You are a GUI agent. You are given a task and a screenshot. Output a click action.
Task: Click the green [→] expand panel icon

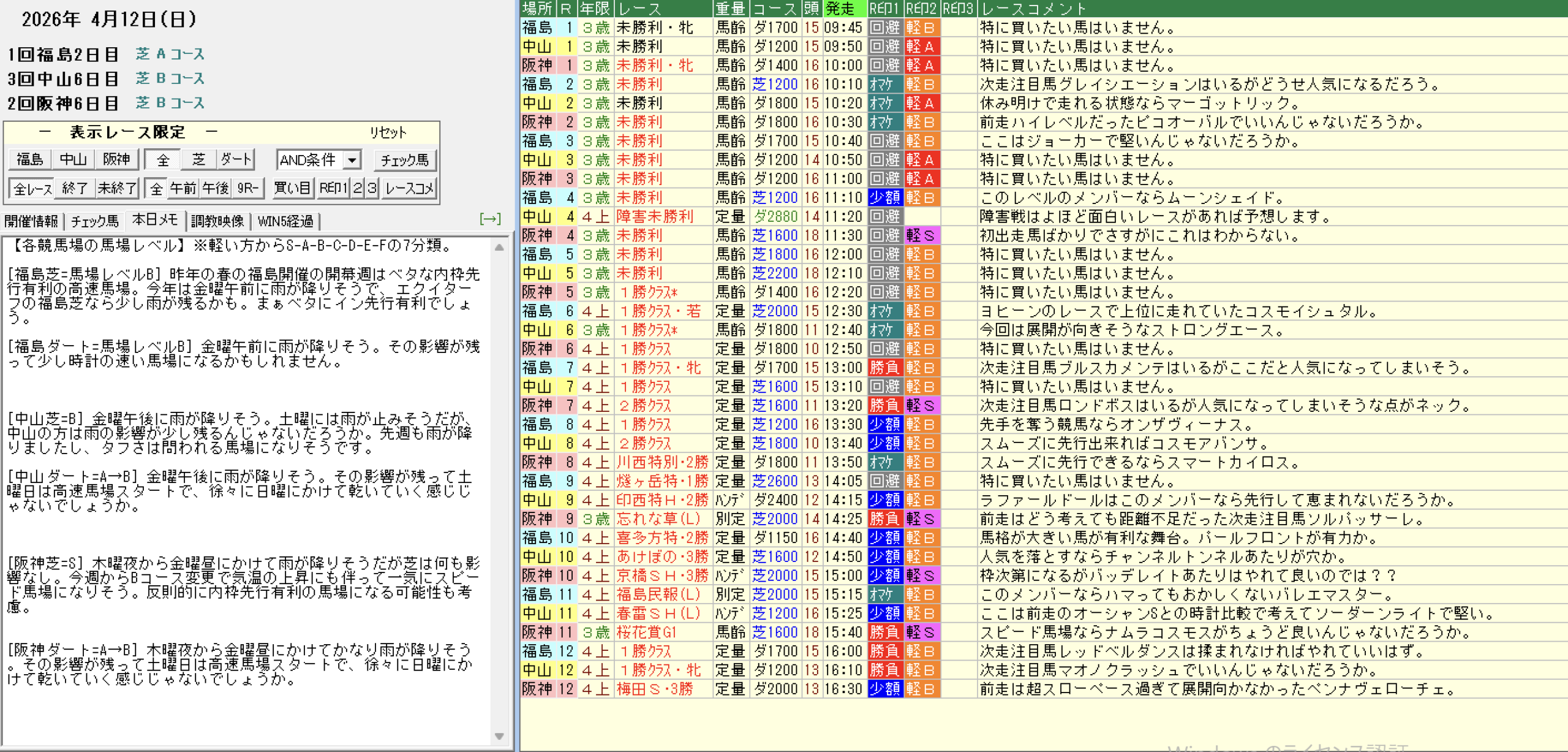tap(490, 219)
